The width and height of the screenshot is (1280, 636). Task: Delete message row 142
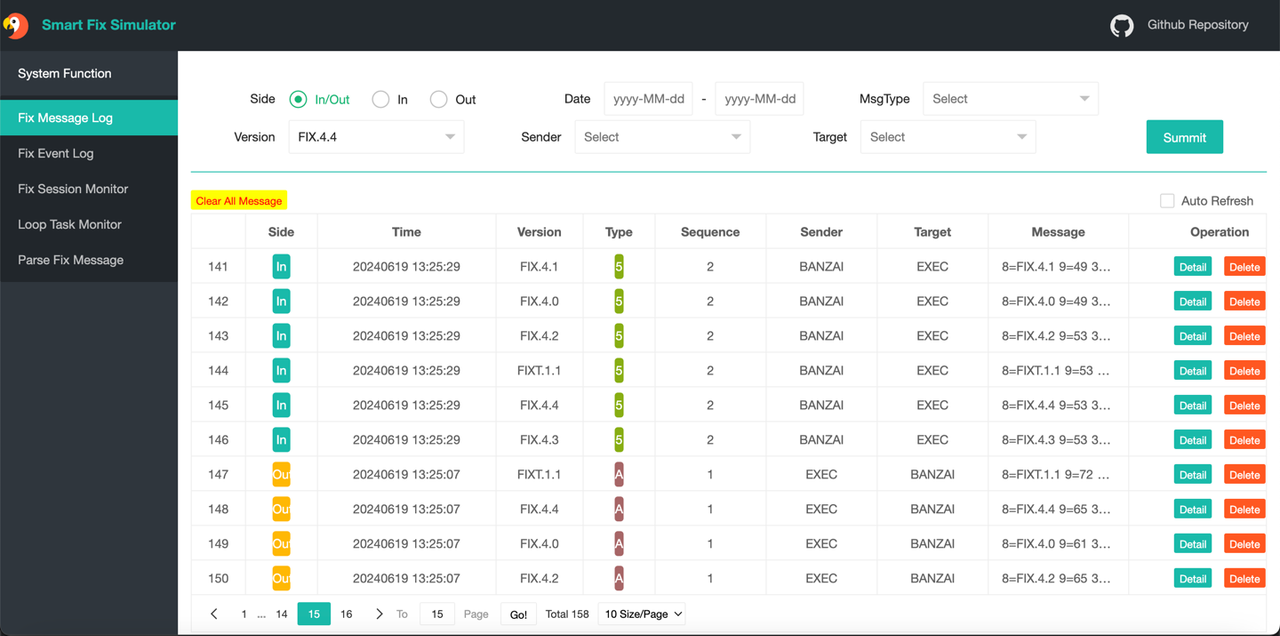coord(1245,301)
